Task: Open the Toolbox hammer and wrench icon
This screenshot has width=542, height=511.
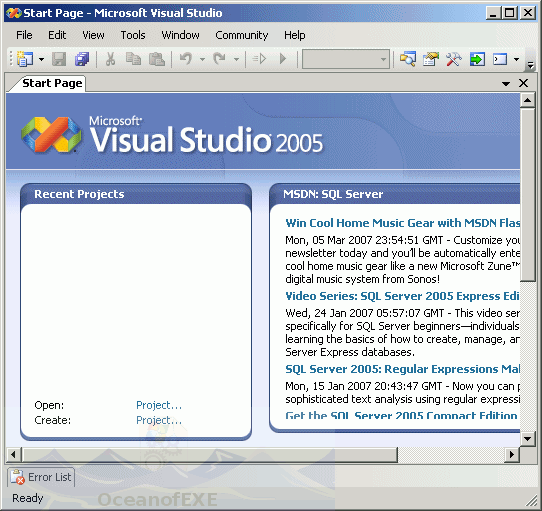Action: point(454,59)
